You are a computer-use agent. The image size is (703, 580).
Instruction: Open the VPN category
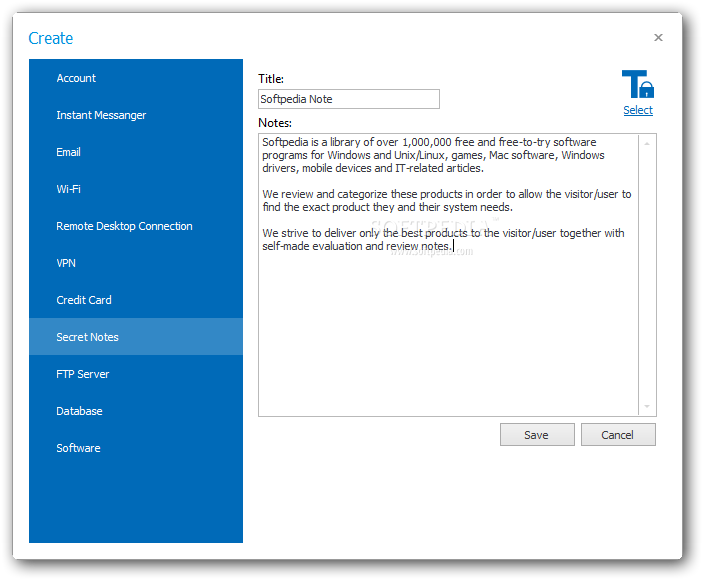point(136,263)
